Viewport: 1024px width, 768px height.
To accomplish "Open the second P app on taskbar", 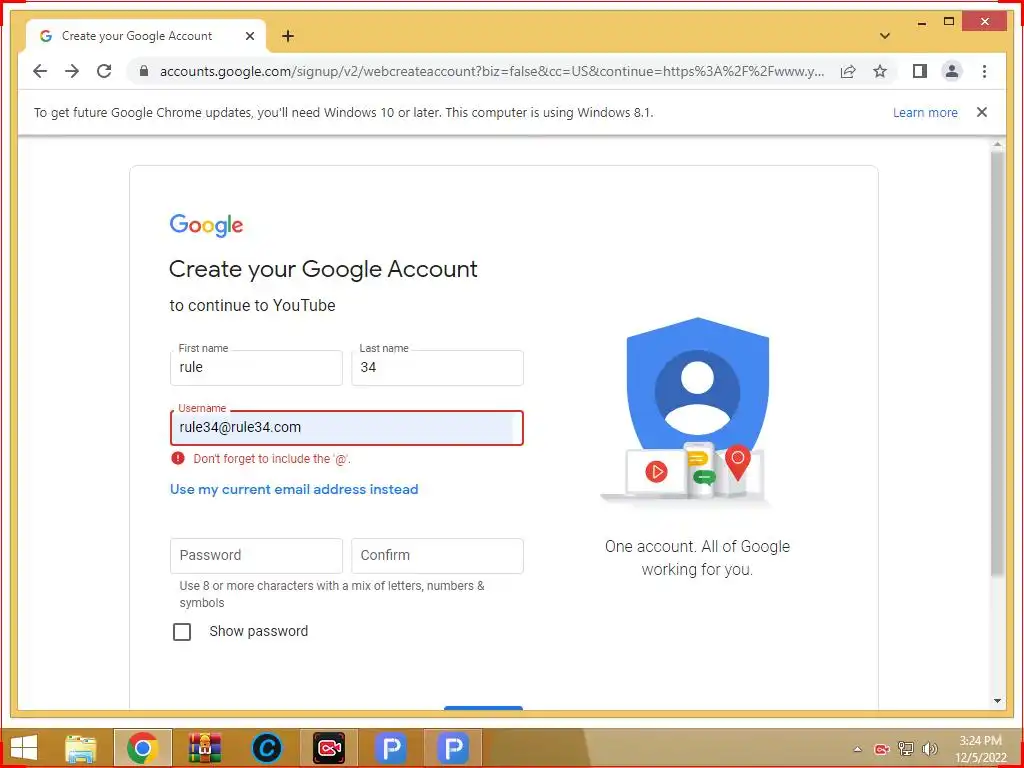I will pyautogui.click(x=453, y=748).
